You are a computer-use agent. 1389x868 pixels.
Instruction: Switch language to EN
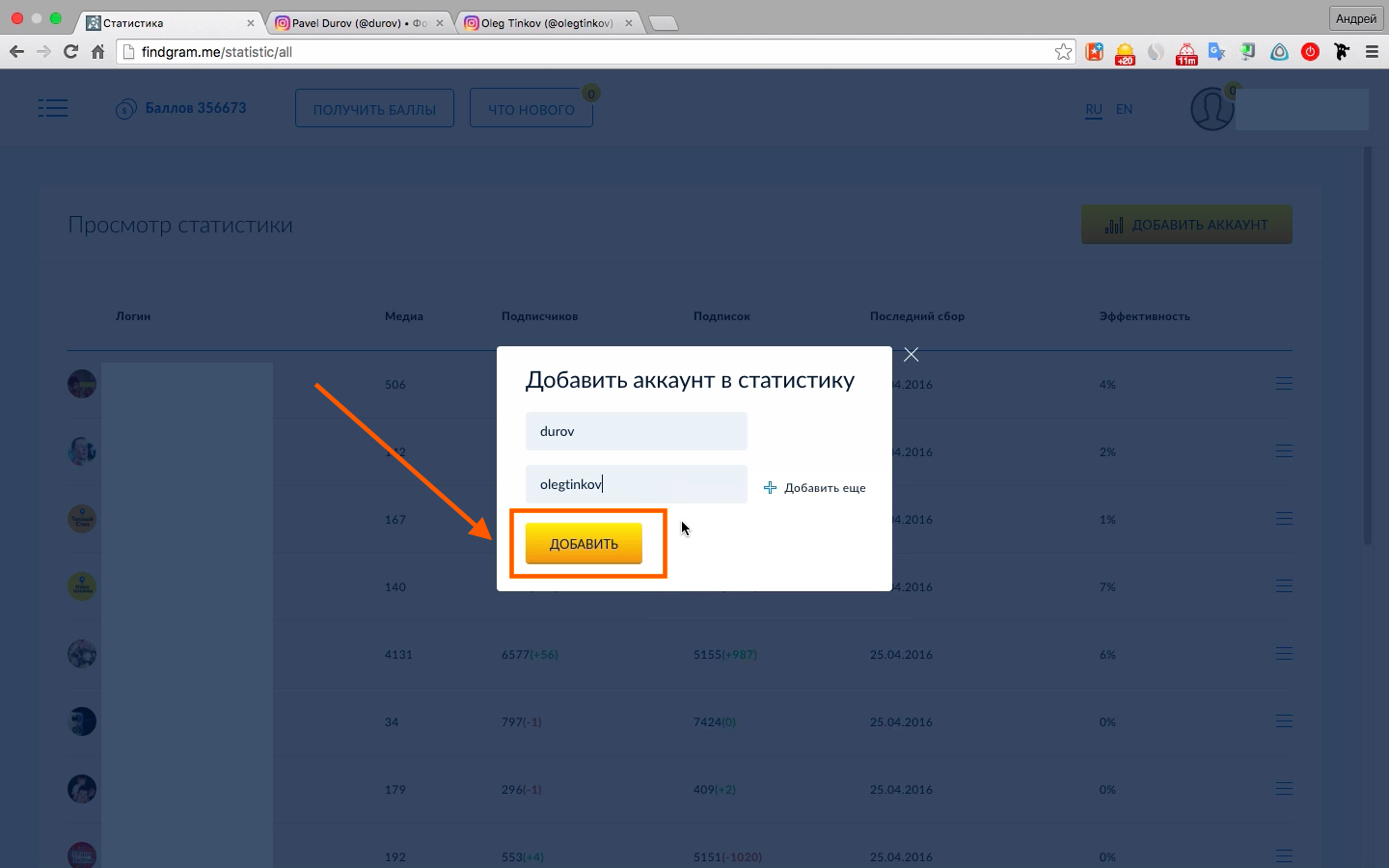1124,109
